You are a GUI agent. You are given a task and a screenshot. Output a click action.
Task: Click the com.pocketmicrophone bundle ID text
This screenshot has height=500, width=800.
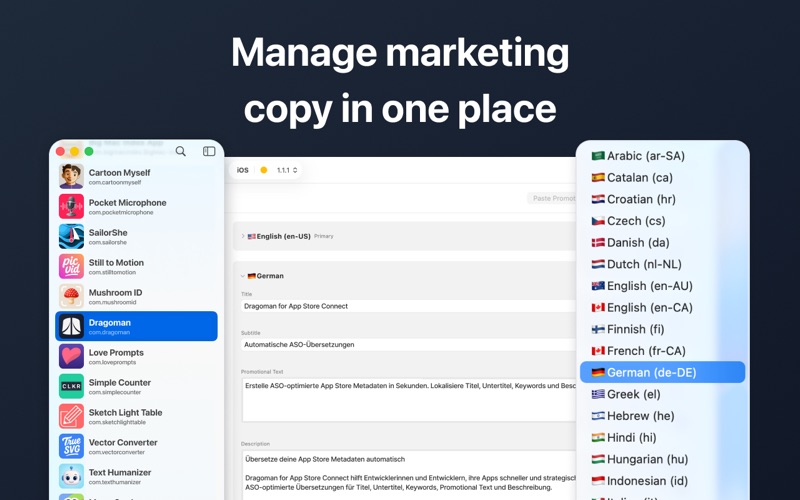(121, 213)
